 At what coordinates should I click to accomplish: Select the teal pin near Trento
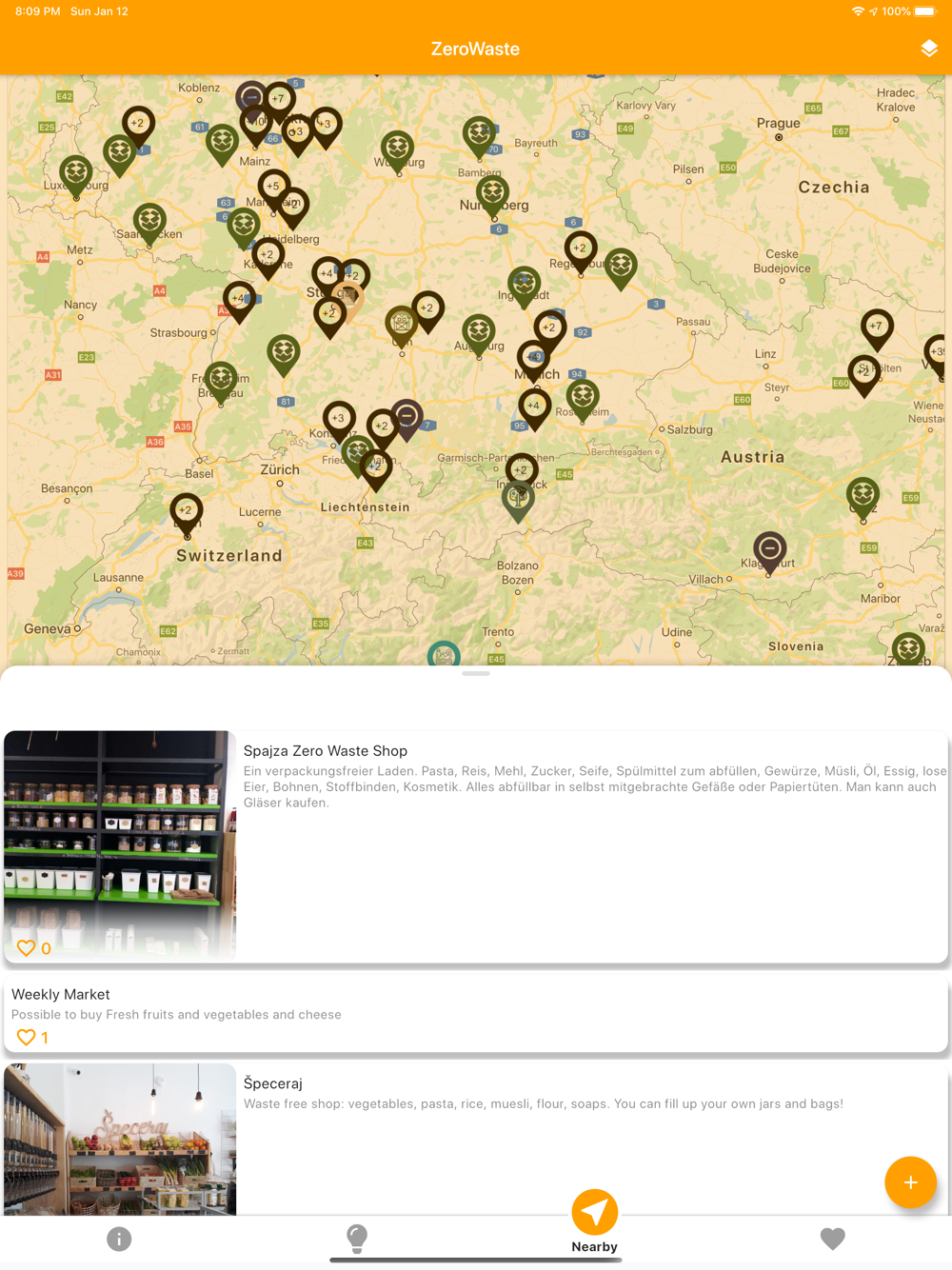[x=444, y=653]
